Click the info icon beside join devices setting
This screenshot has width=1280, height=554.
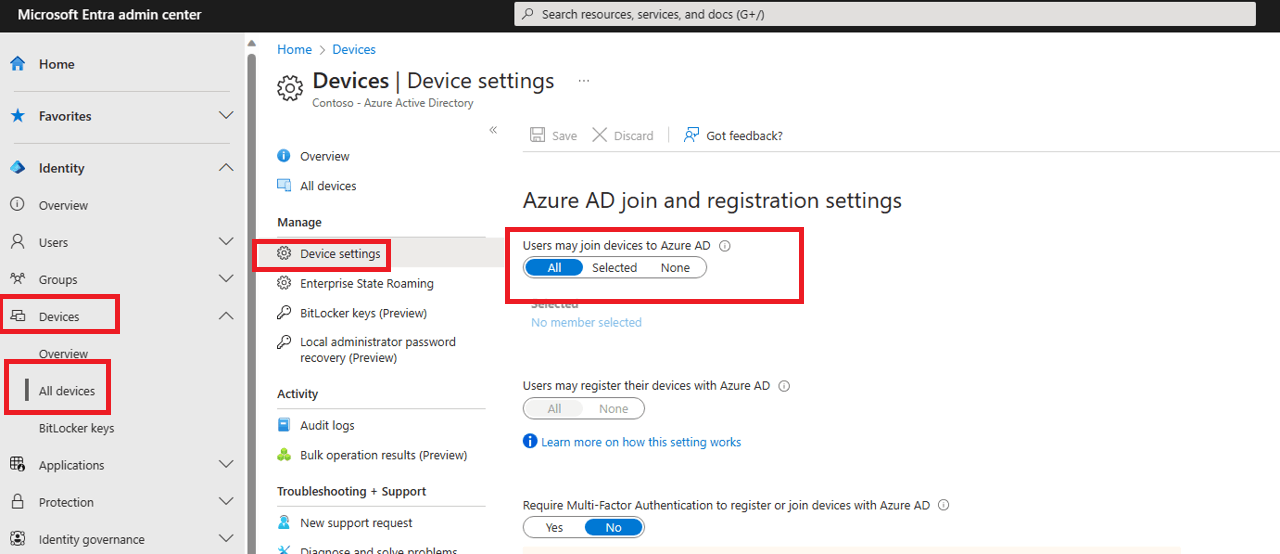coord(725,245)
